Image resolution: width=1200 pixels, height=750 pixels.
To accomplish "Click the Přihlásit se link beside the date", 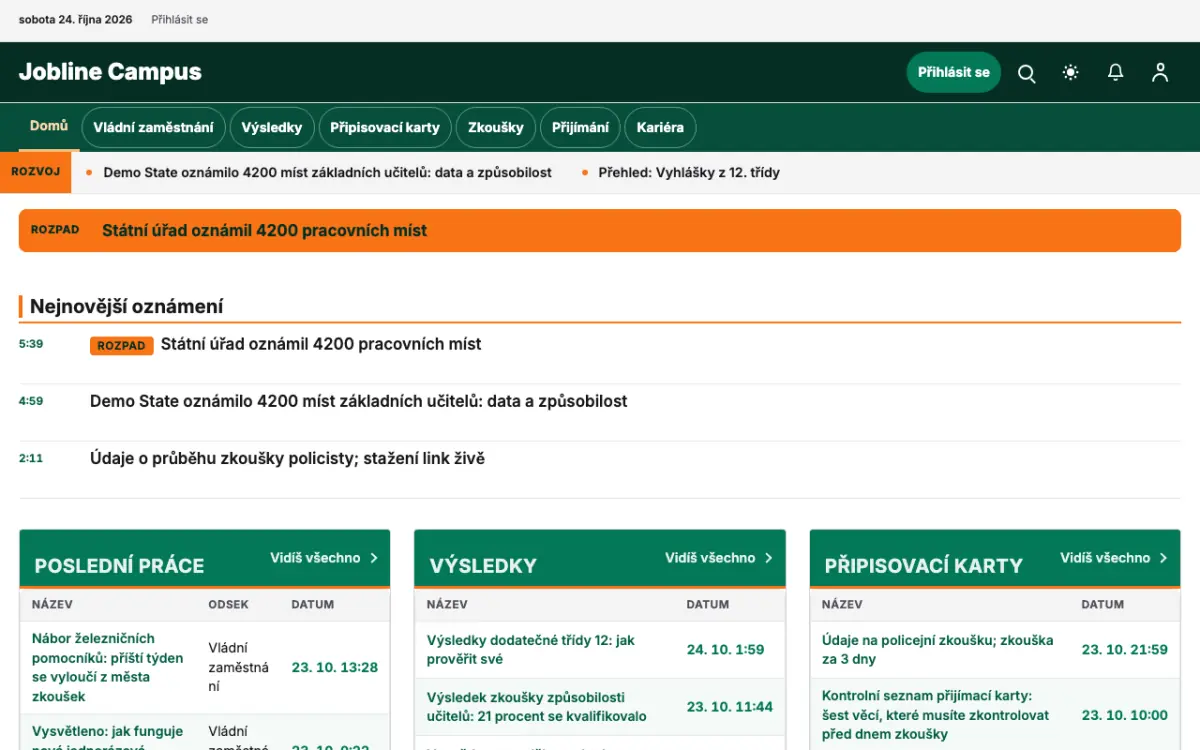I will pyautogui.click(x=180, y=20).
